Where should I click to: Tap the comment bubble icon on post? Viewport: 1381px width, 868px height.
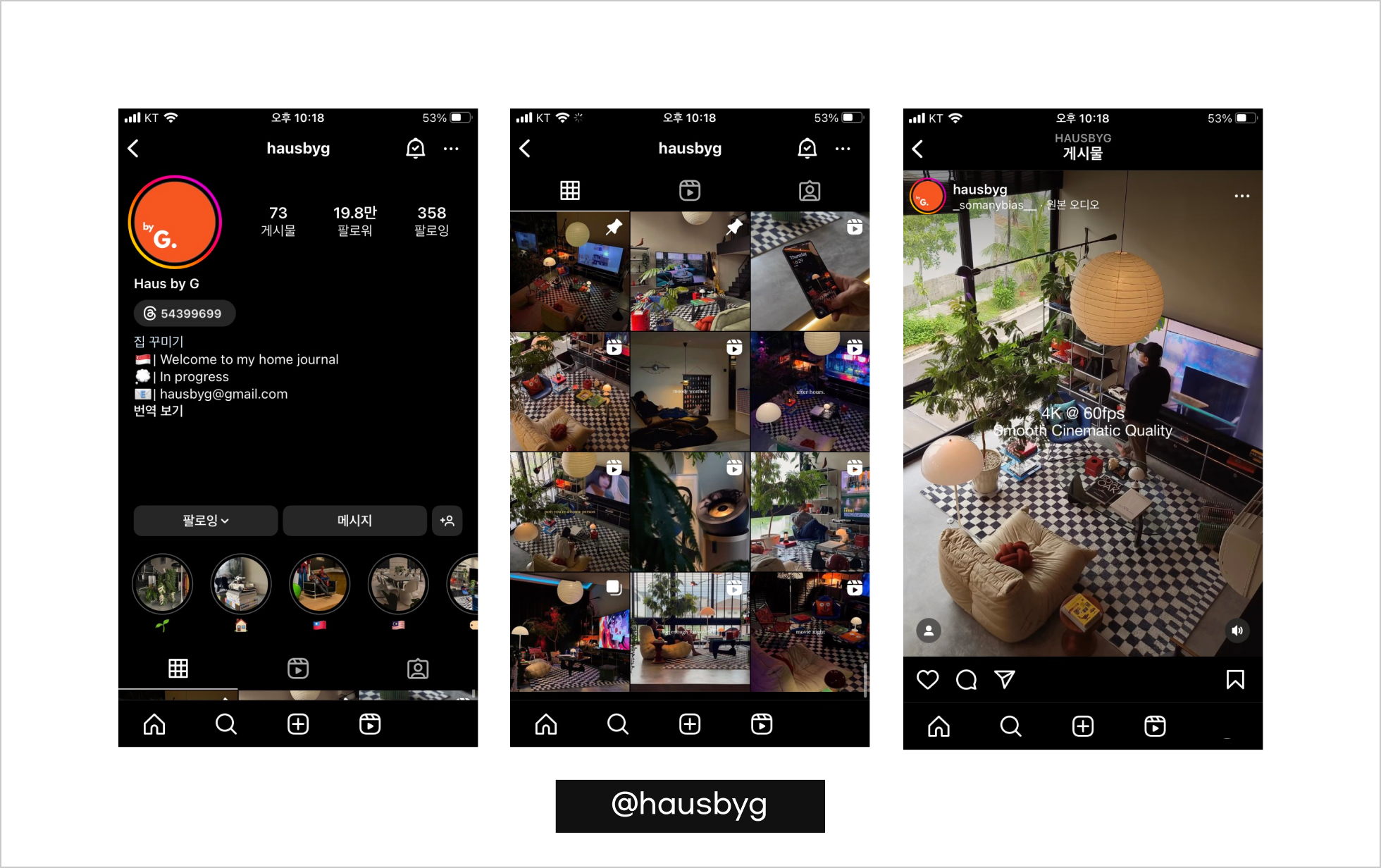tap(966, 679)
